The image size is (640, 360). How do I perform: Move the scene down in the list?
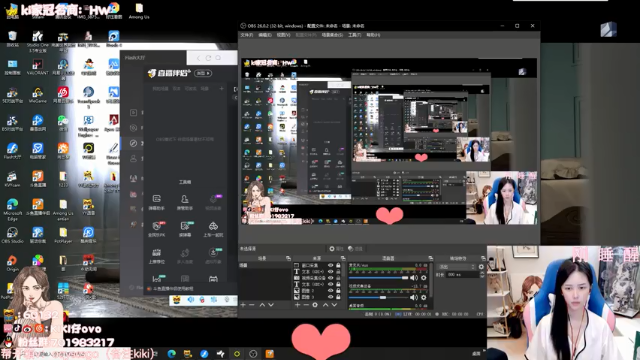coord(271,305)
